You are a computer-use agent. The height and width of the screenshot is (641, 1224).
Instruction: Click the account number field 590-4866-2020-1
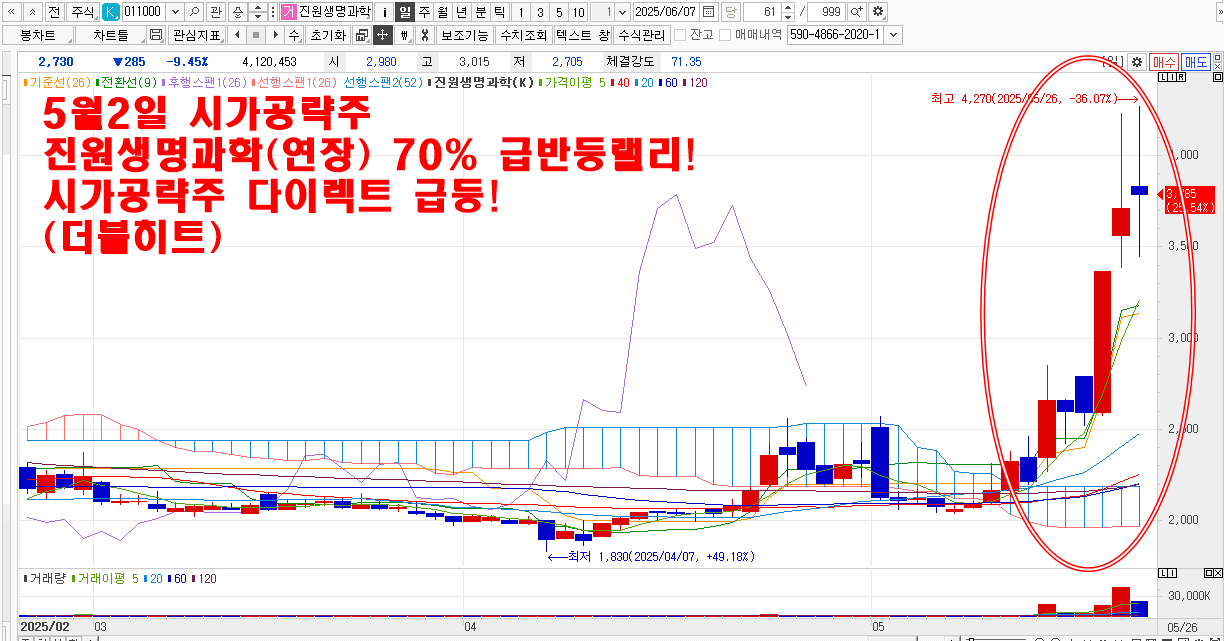tap(835, 35)
